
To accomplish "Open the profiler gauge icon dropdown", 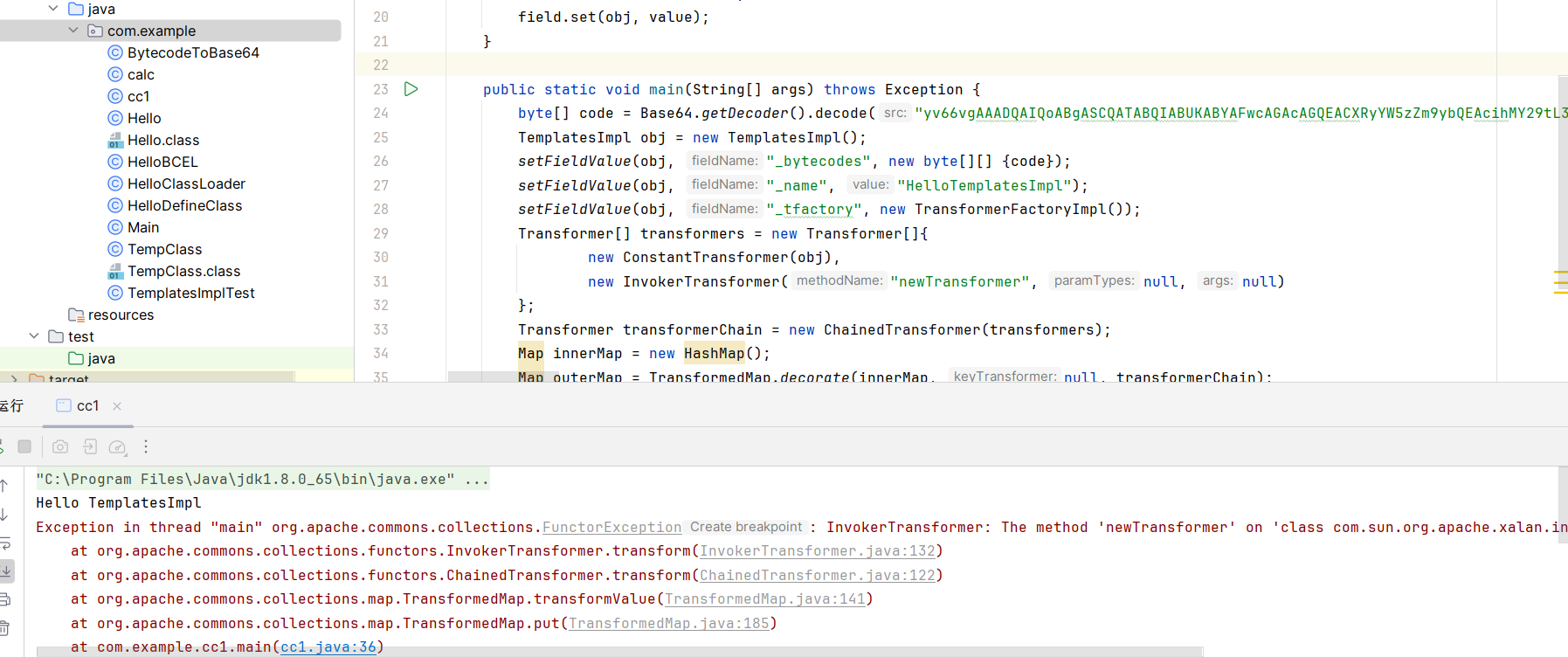I will tap(118, 447).
